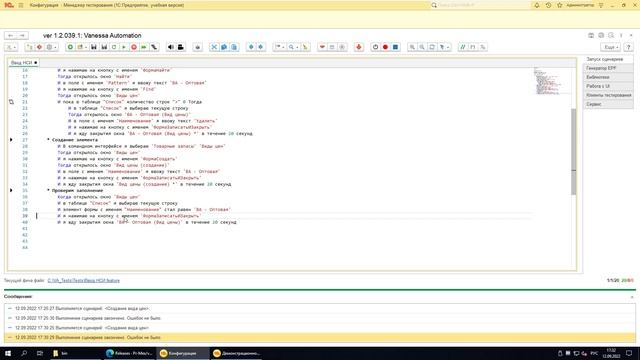The image size is (640, 360).
Task: Stop execution with the red circle icon after play
Action: coord(134,47)
